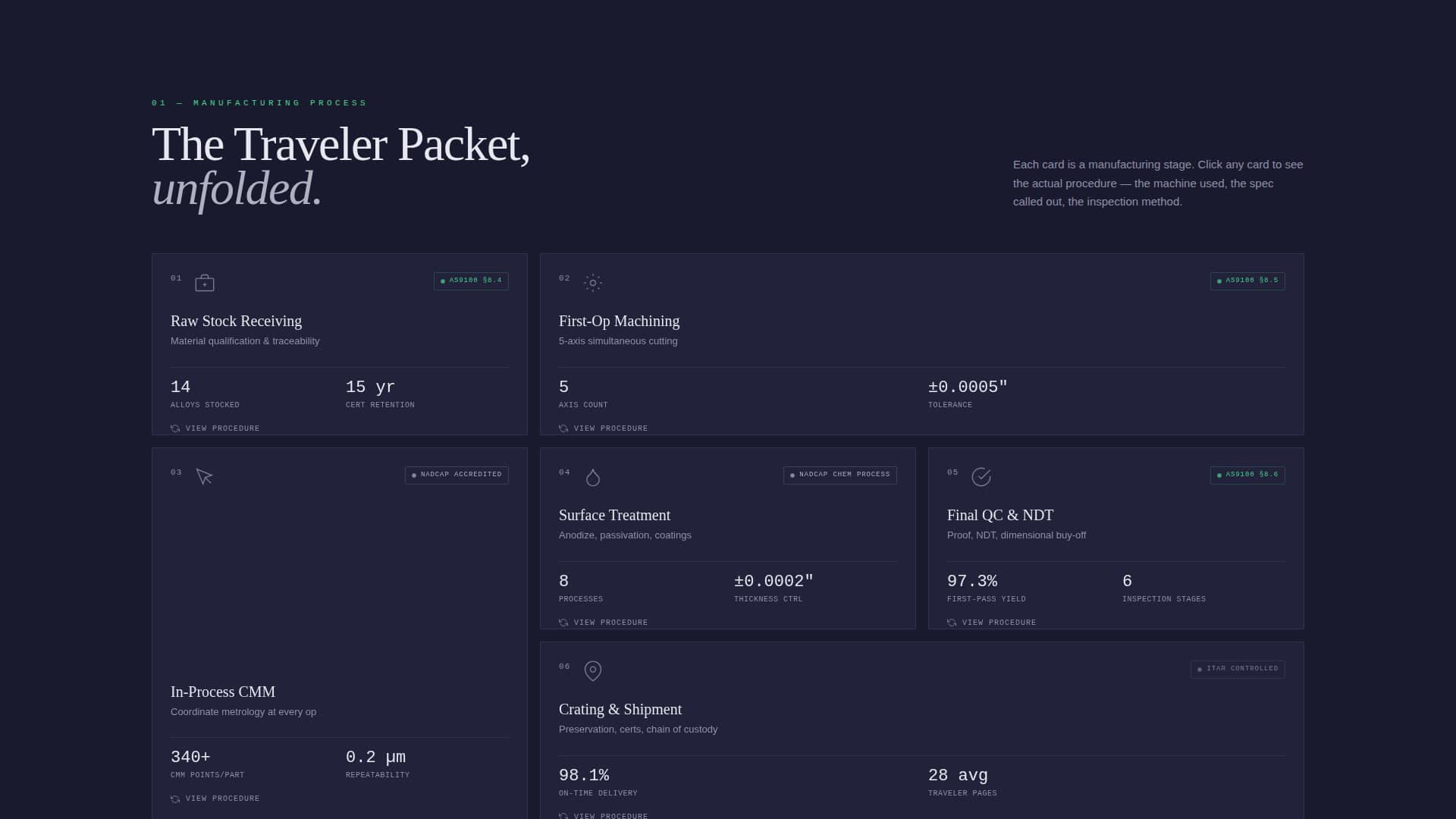Click the cursor pointer icon on card 03

pyautogui.click(x=204, y=476)
